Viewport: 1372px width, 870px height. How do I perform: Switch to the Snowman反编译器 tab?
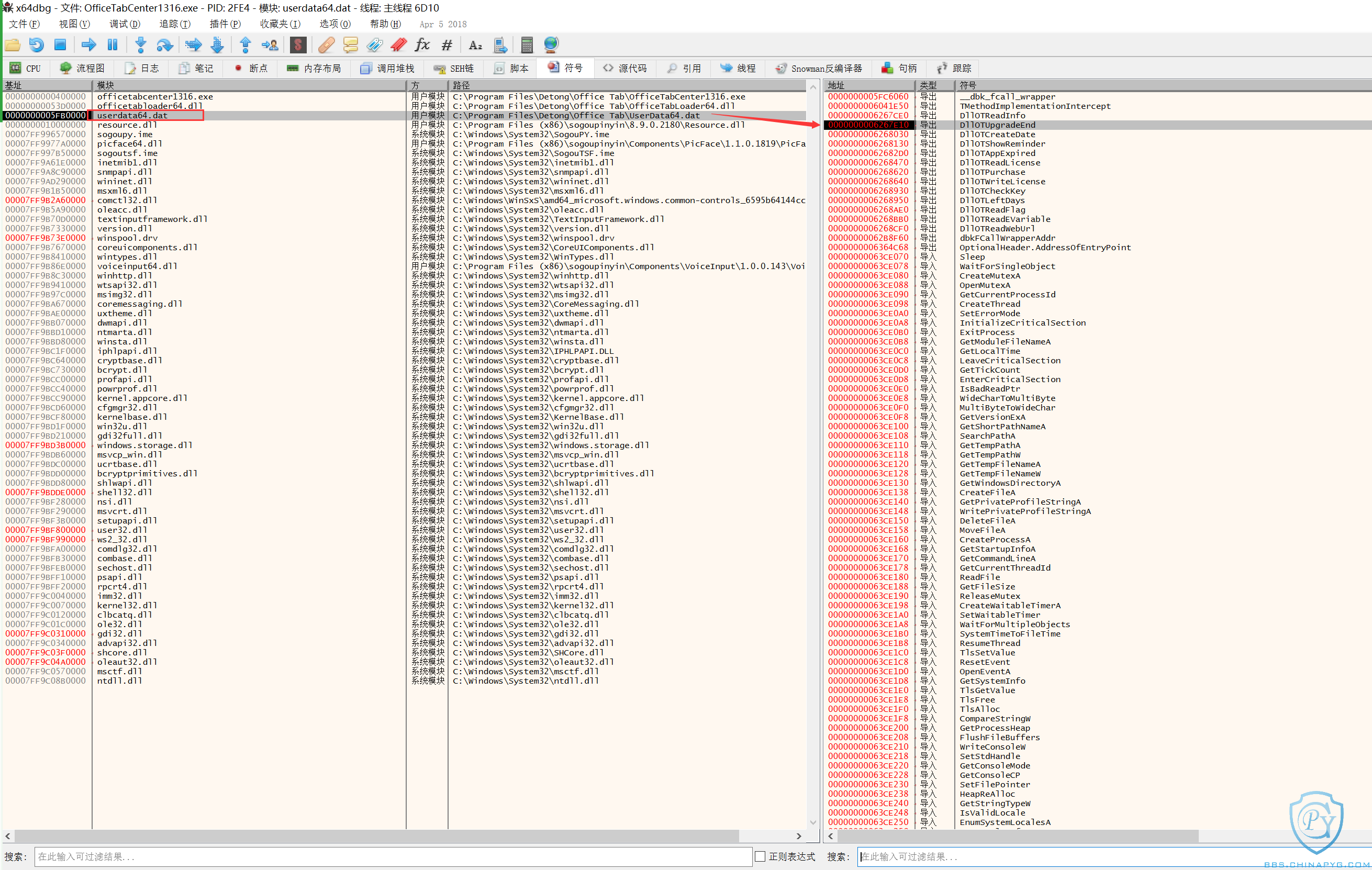click(x=819, y=69)
